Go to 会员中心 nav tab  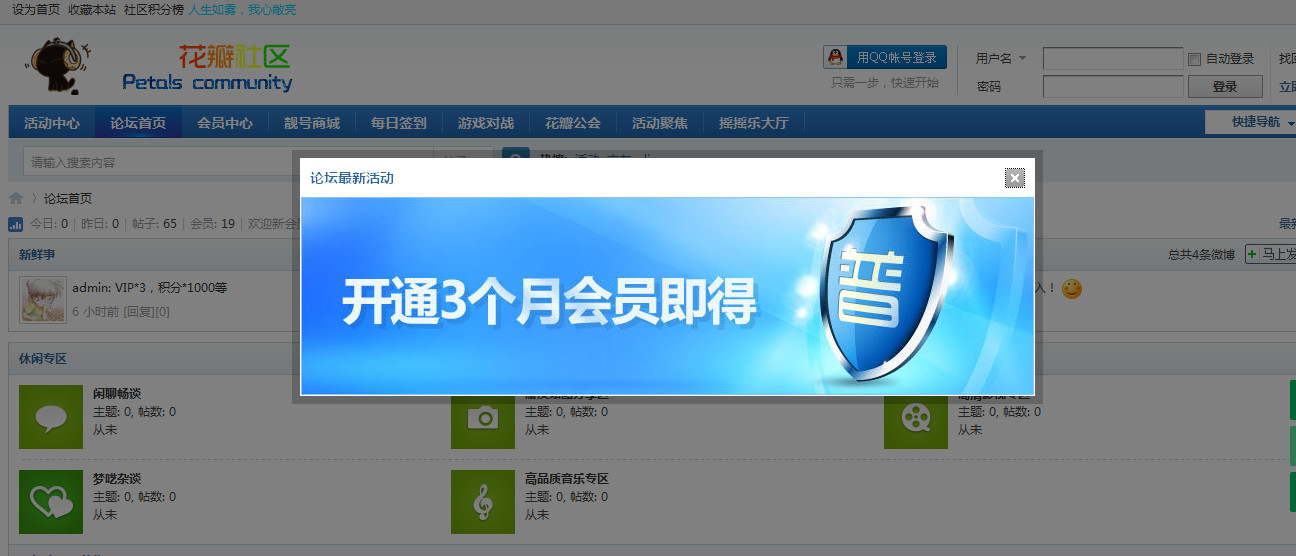click(x=225, y=123)
